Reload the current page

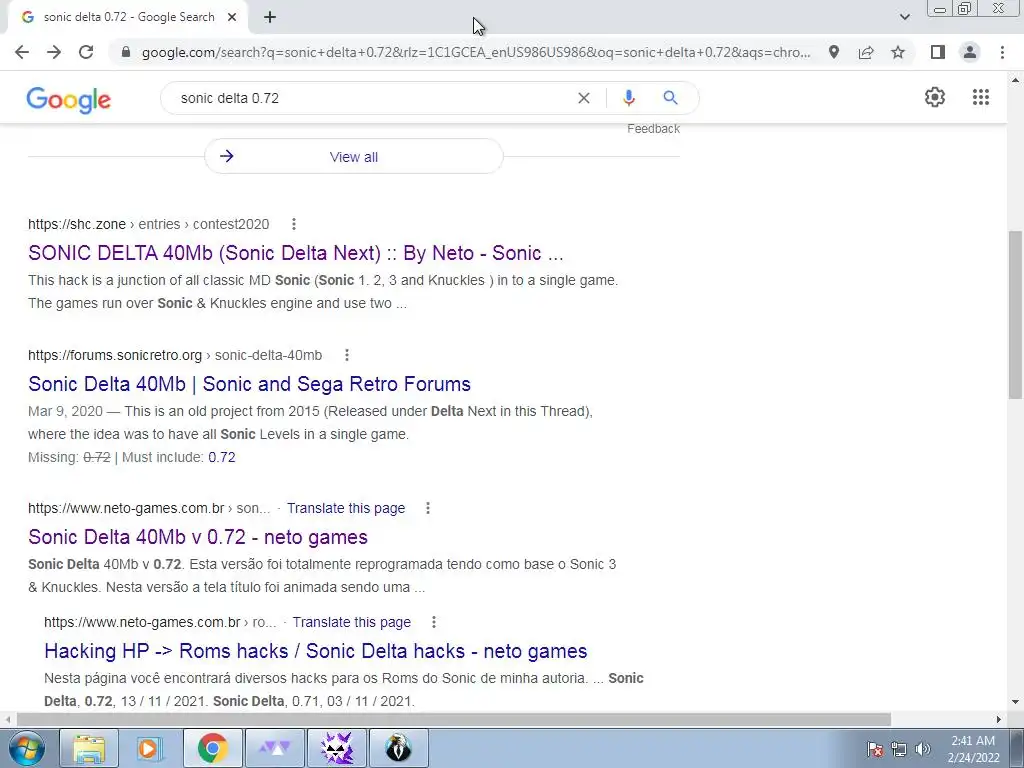point(86,52)
